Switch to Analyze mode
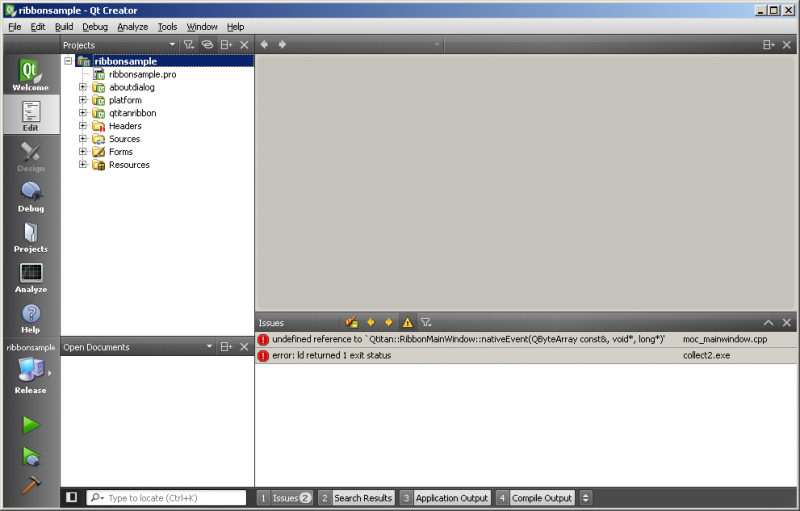The width and height of the screenshot is (800, 511). point(30,276)
